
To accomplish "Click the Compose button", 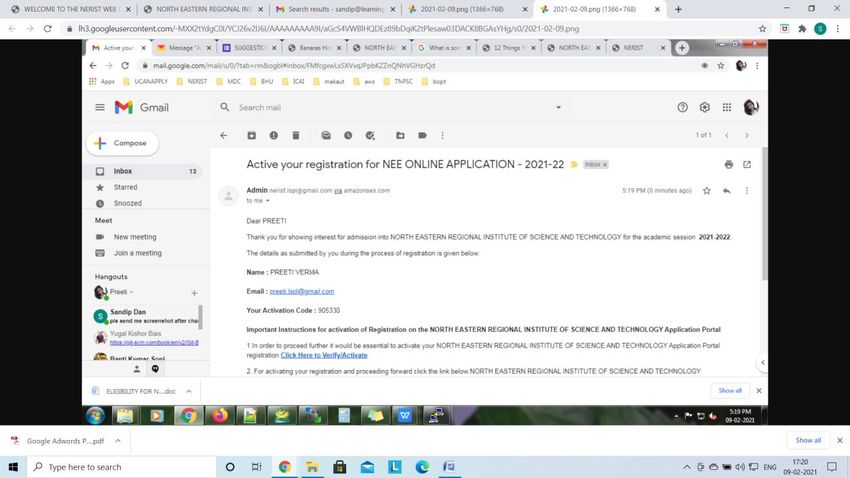I will pyautogui.click(x=123, y=143).
